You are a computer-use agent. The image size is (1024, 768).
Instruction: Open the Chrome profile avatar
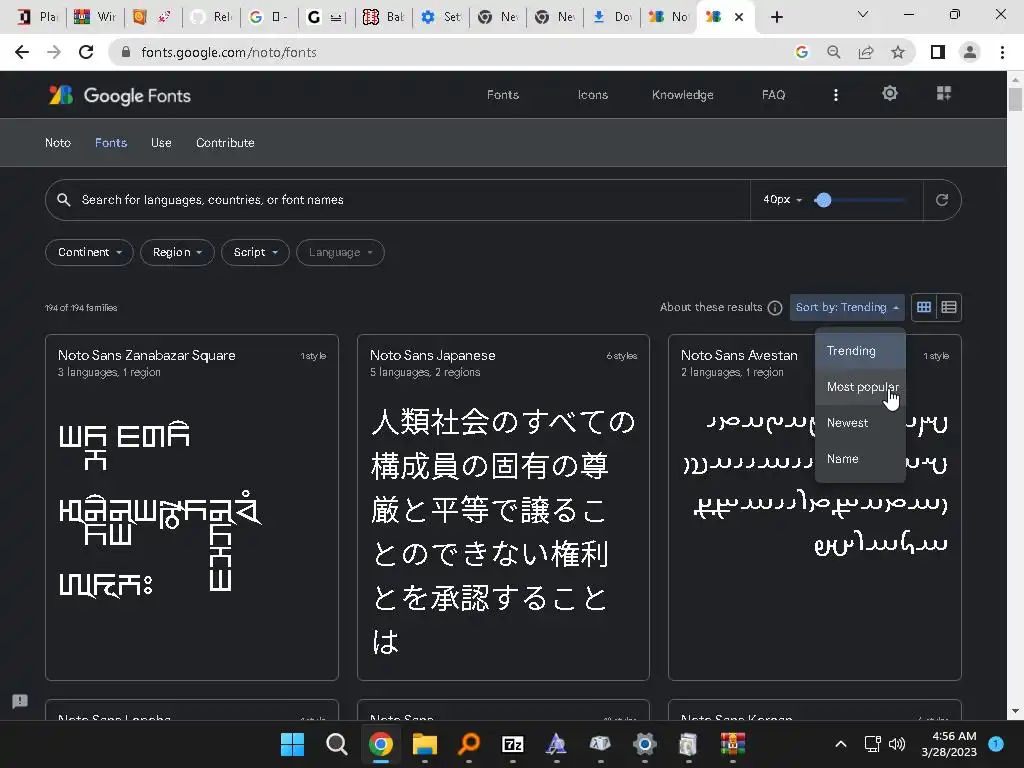point(970,52)
